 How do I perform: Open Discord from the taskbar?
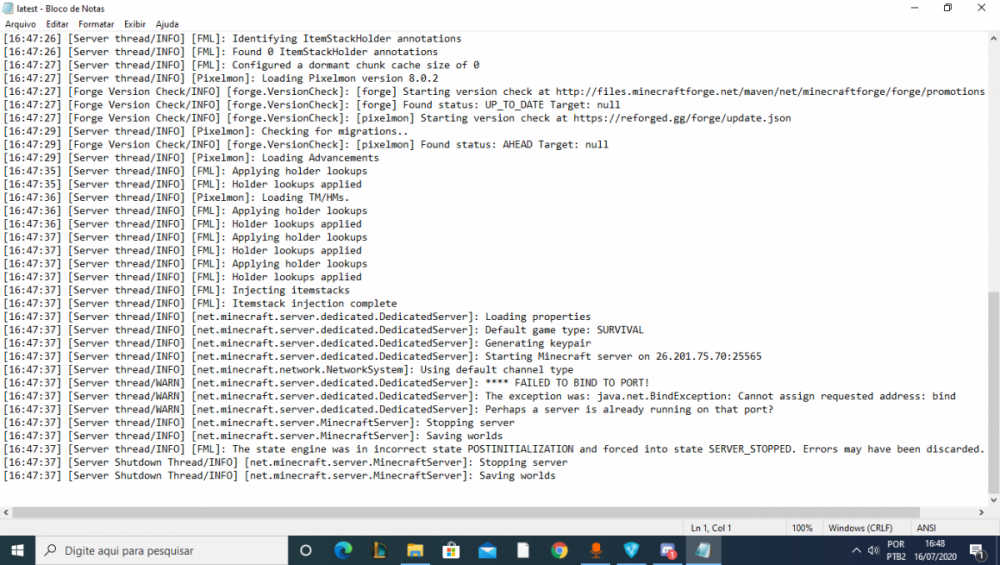(668, 550)
